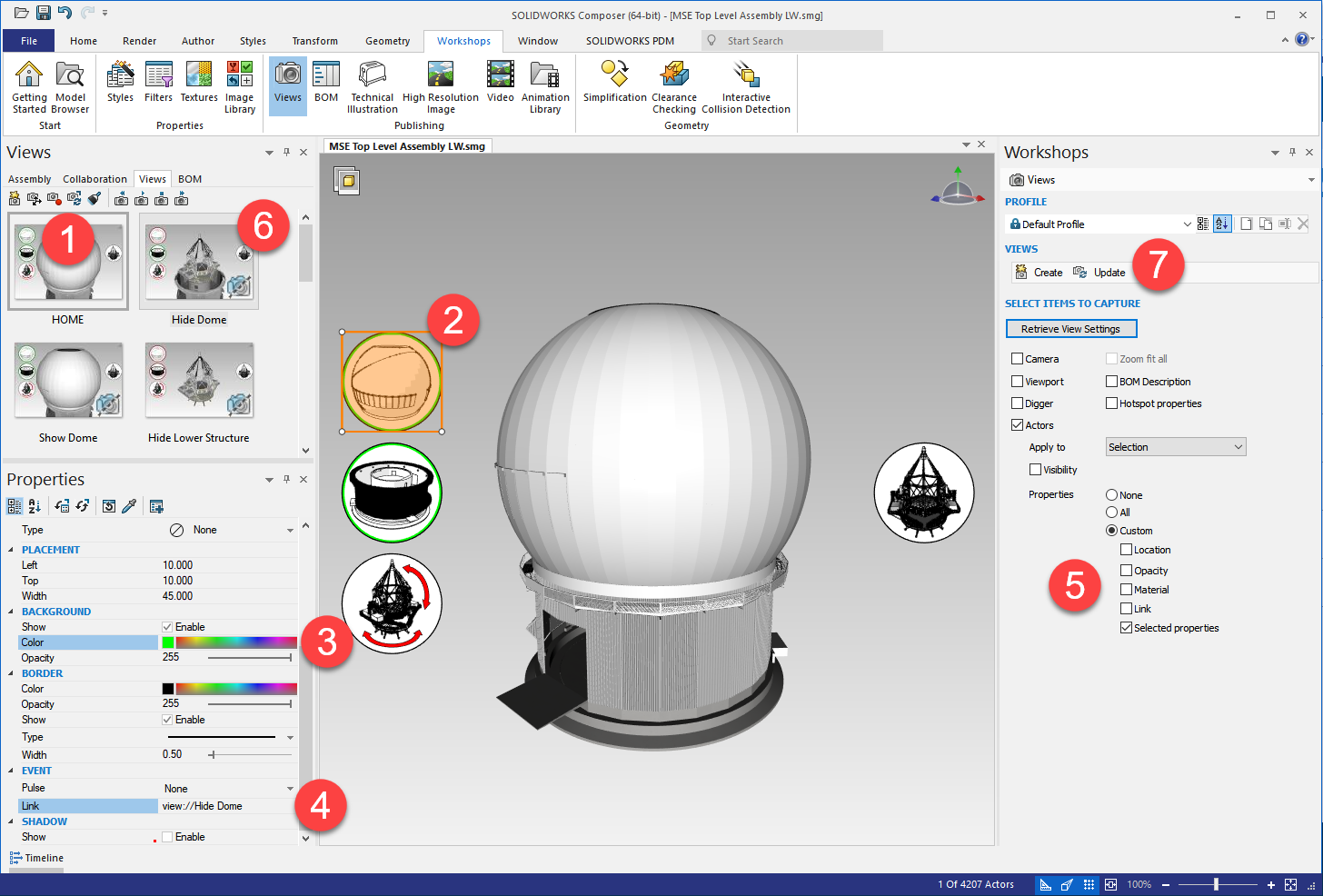Switch to the Geometry ribbon tab

[x=387, y=41]
